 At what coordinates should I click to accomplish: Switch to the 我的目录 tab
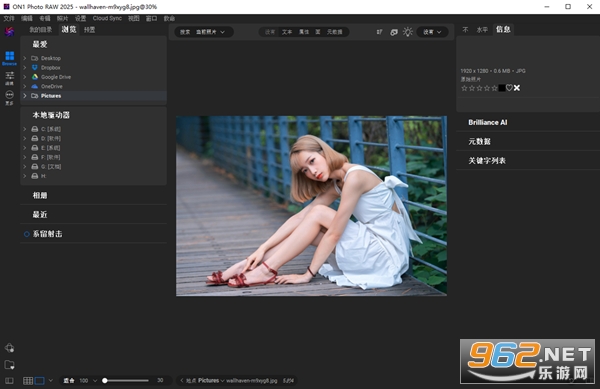[x=41, y=30]
